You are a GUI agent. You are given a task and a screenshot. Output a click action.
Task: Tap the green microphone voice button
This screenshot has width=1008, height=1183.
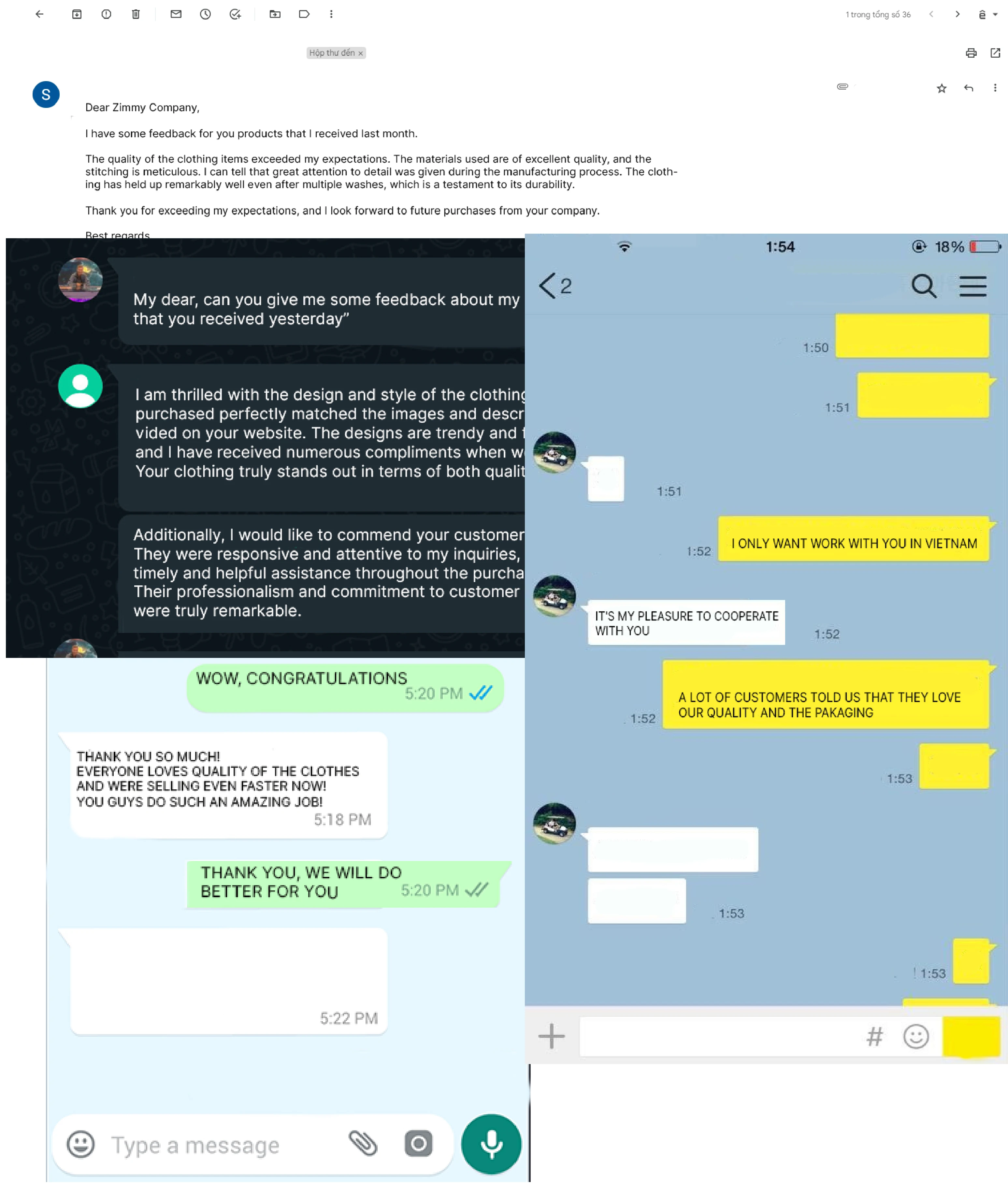pos(491,1144)
